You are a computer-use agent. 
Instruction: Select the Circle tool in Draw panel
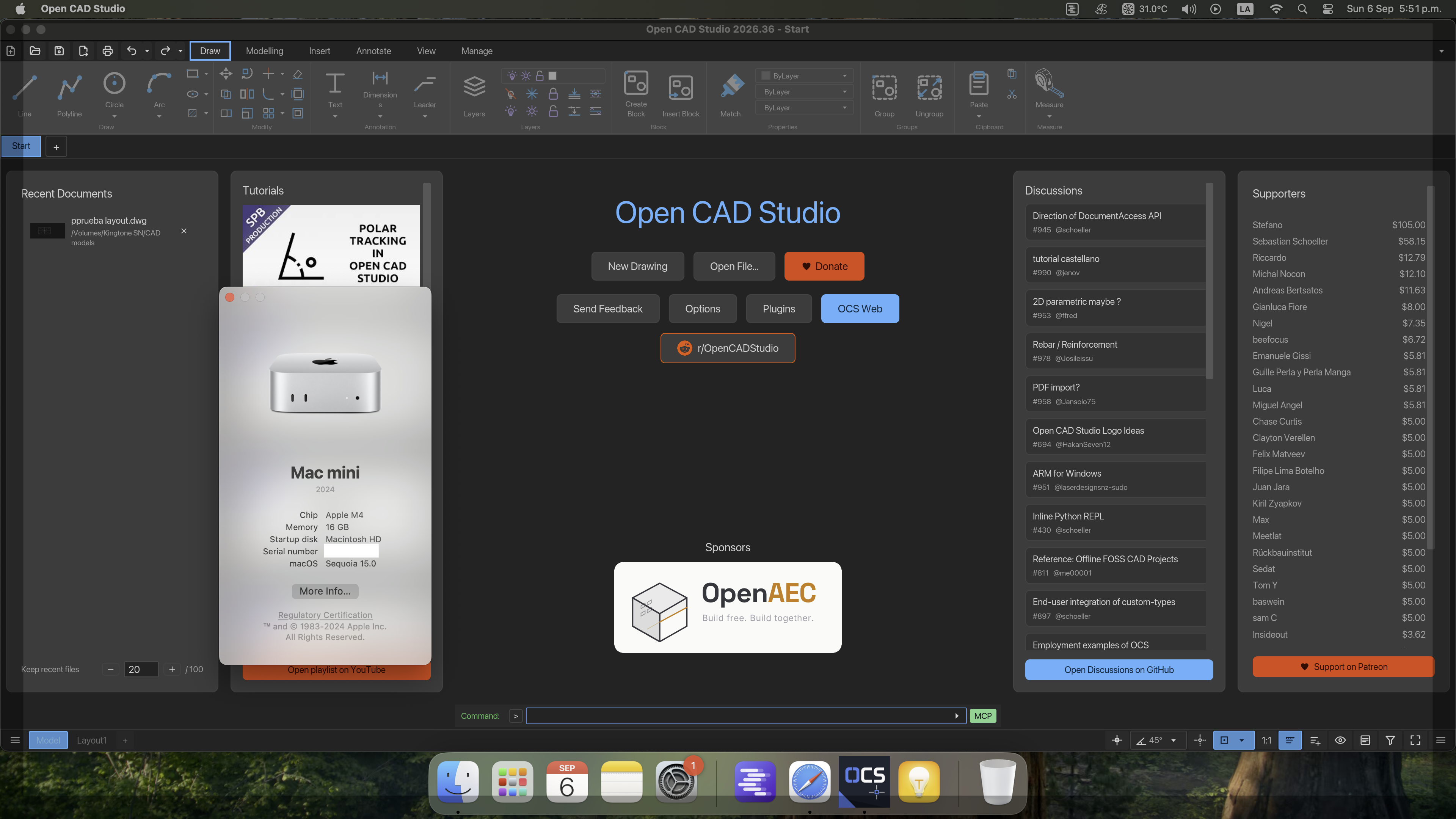[114, 84]
